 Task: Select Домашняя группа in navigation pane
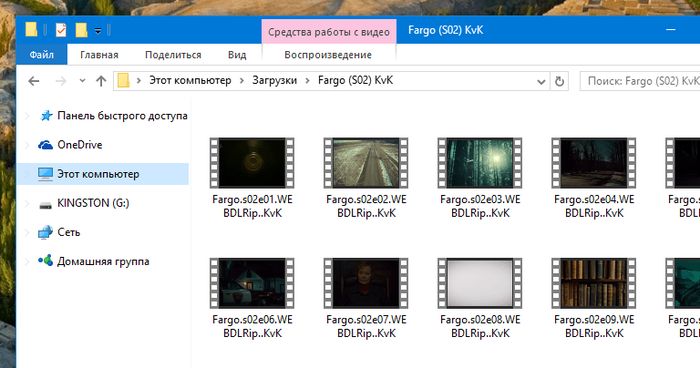103,261
